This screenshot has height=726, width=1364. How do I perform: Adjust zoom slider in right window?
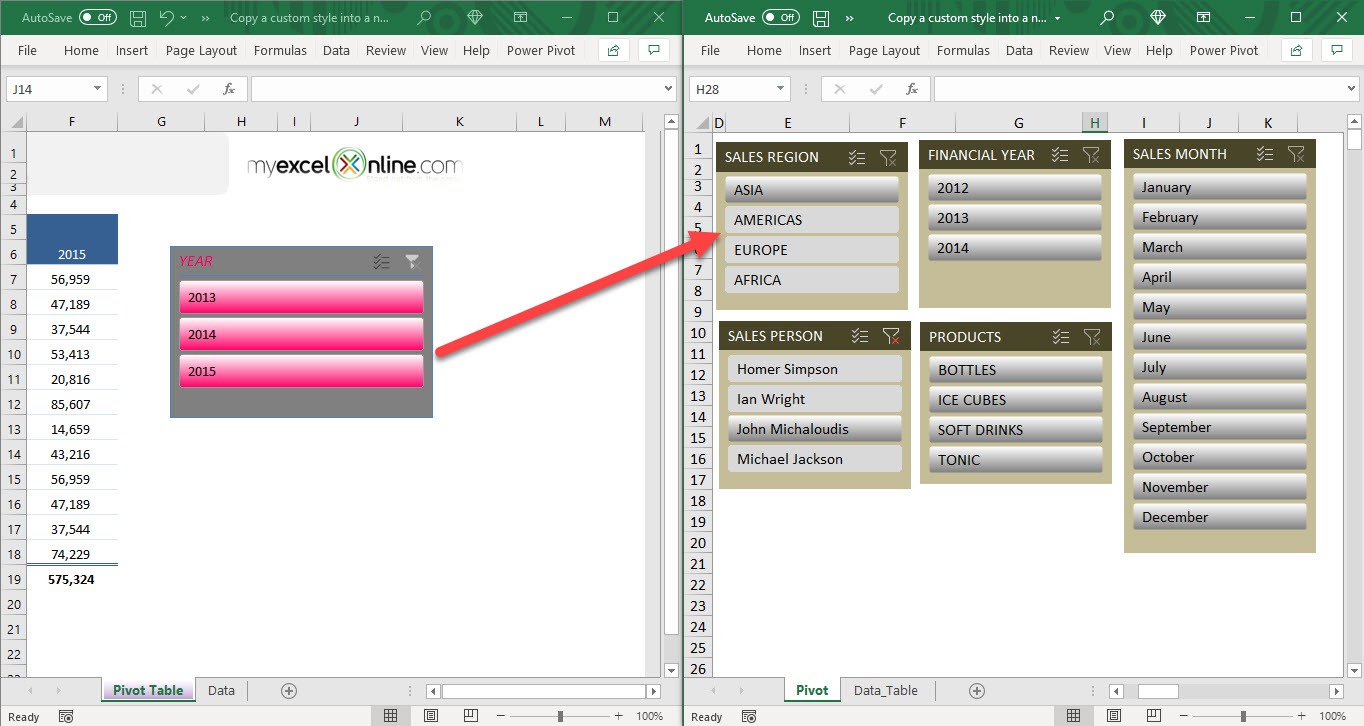pyautogui.click(x=1243, y=716)
